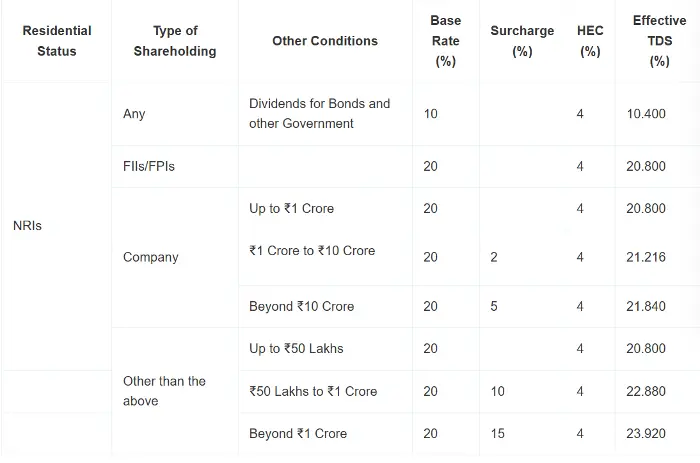This screenshot has width=700, height=463.
Task: Click the Surcharge (%) column header
Action: 522,41
